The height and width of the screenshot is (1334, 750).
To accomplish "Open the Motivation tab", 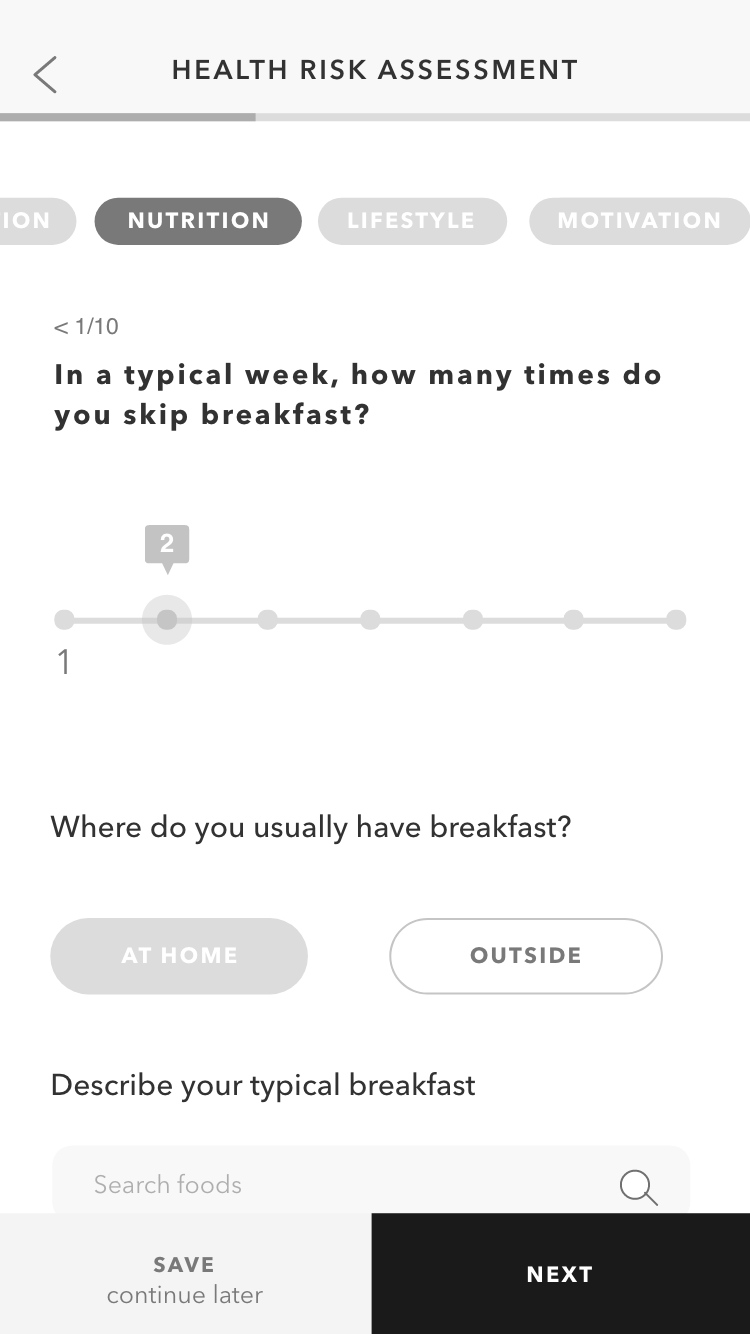I will 639,221.
